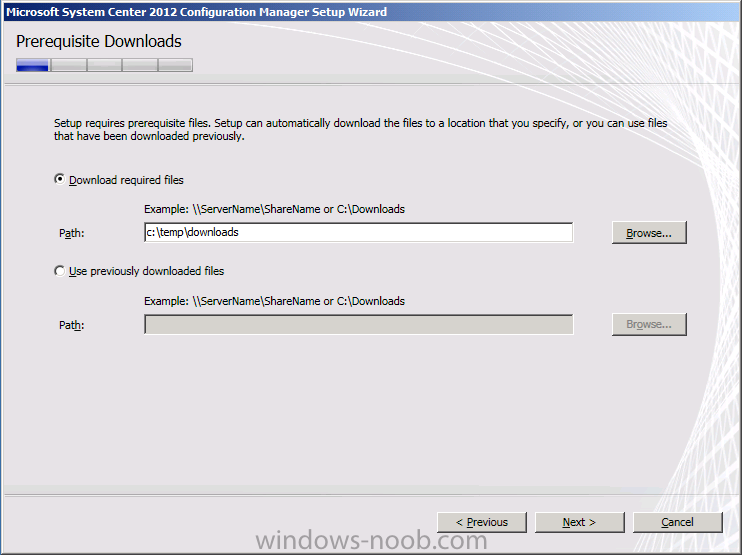This screenshot has width=742, height=555.
Task: Click the disabled previously downloaded path field
Action: [358, 325]
